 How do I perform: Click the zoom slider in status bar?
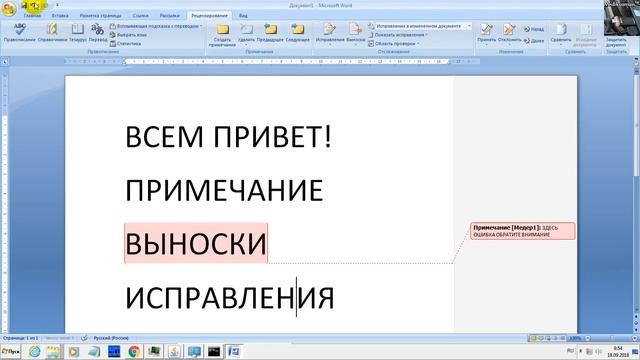tap(611, 338)
